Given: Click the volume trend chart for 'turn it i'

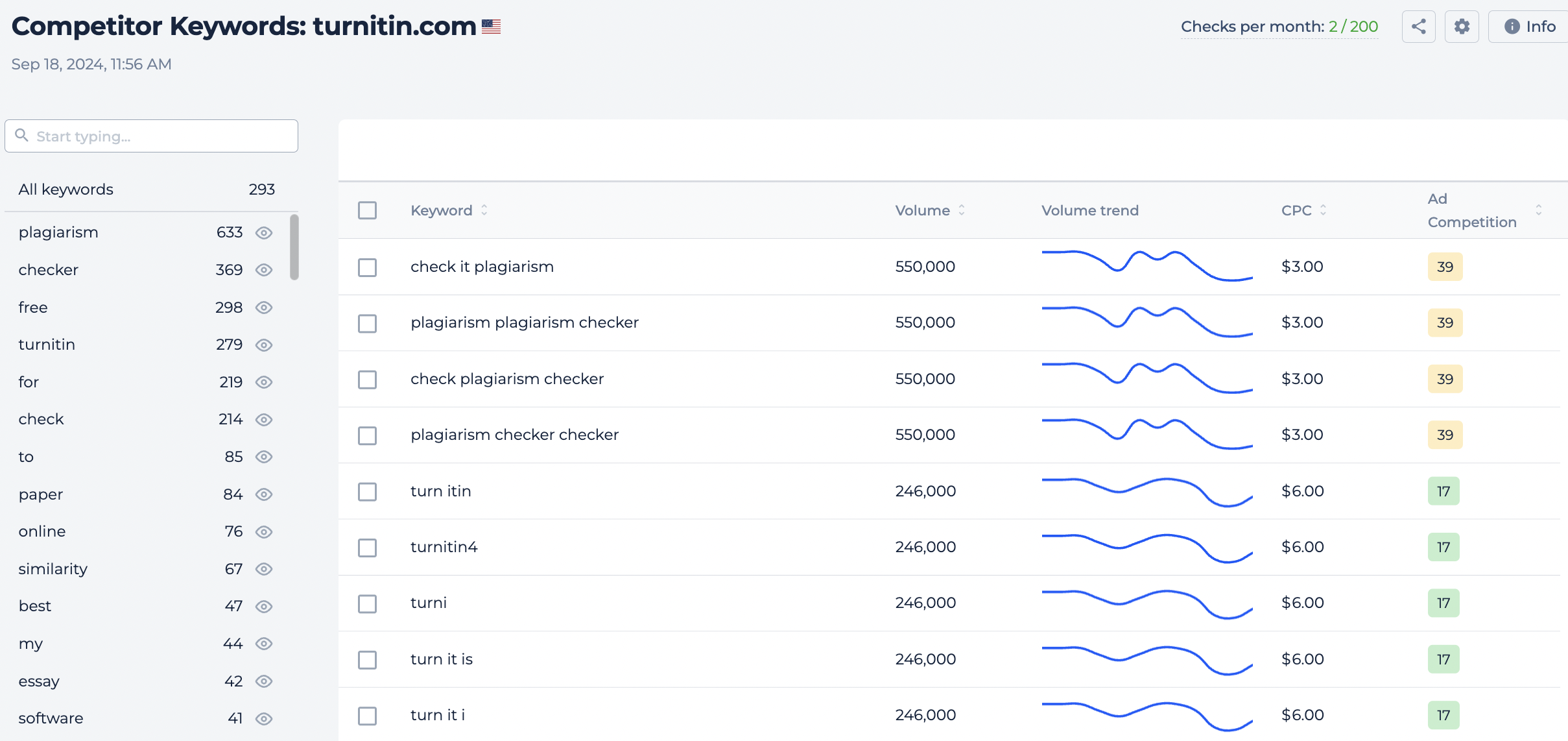Looking at the screenshot, I should point(1147,716).
